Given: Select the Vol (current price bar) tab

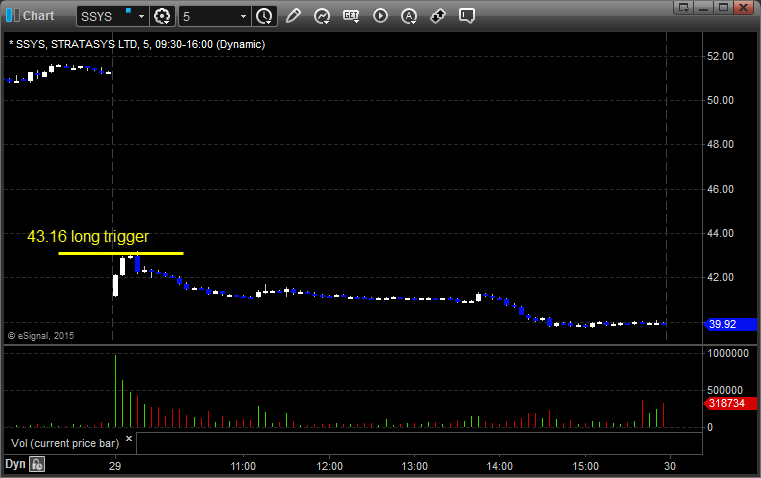Looking at the screenshot, I should 64,441.
